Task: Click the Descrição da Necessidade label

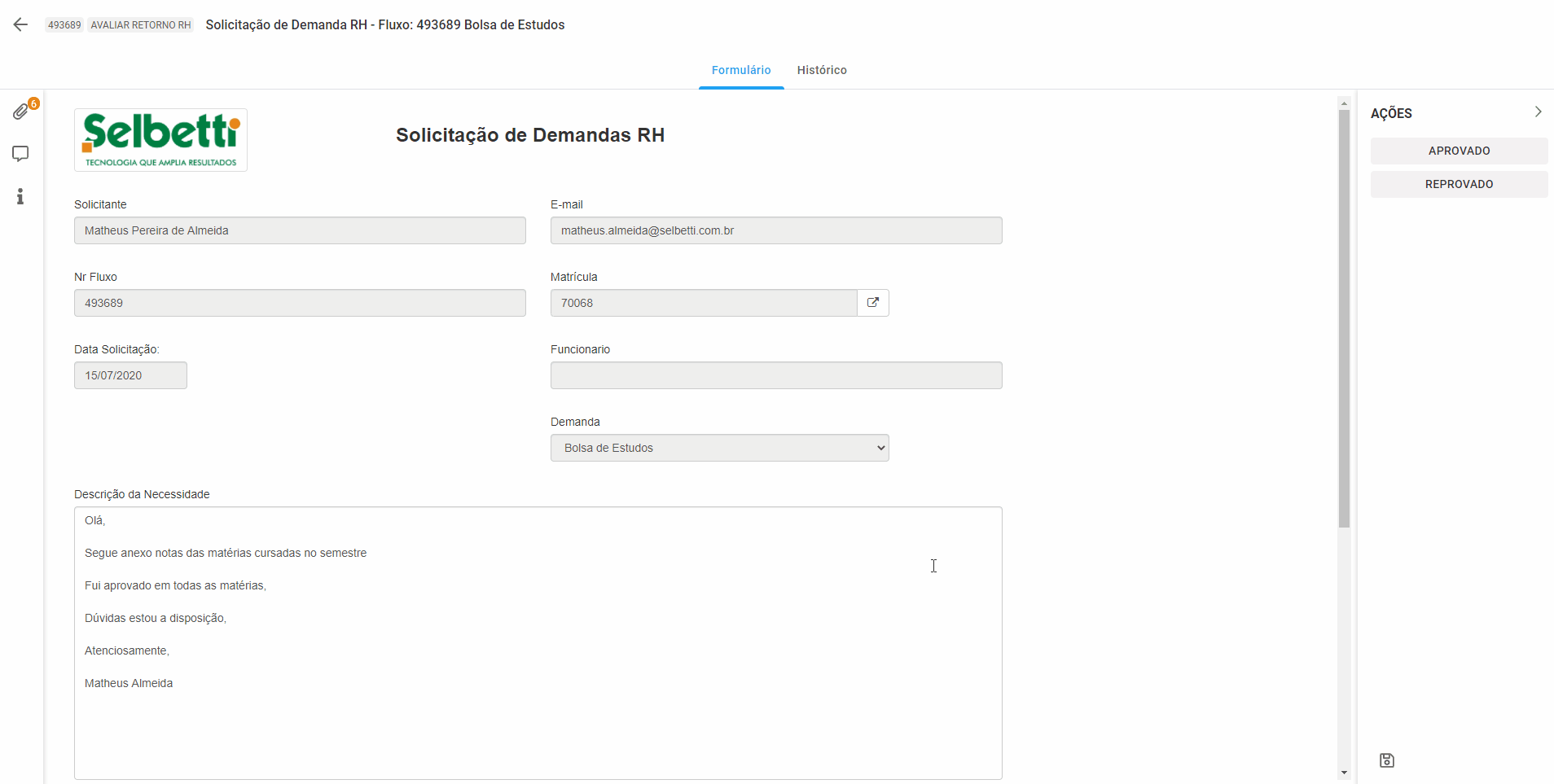Action: click(x=142, y=494)
